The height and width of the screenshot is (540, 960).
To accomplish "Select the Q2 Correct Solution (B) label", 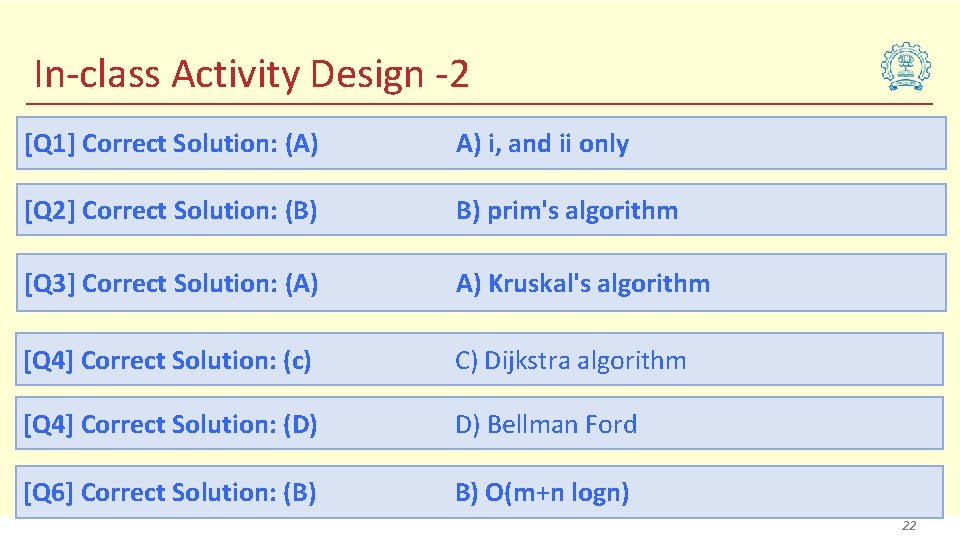I will pyautogui.click(x=170, y=211).
